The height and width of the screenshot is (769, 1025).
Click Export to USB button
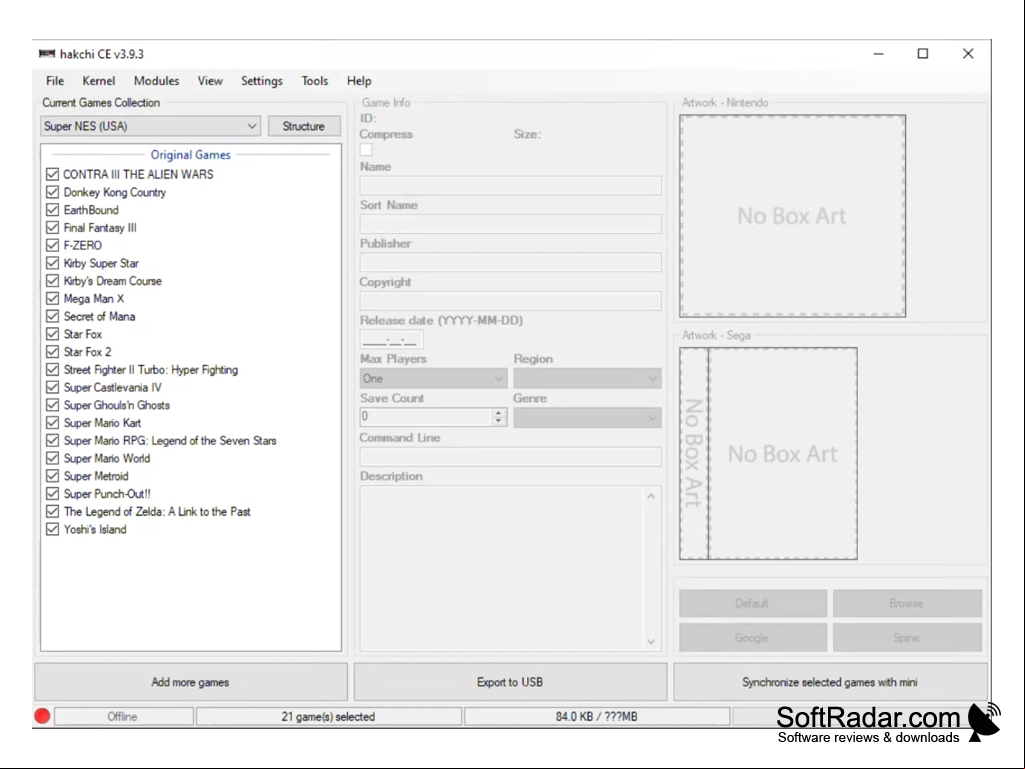point(511,682)
